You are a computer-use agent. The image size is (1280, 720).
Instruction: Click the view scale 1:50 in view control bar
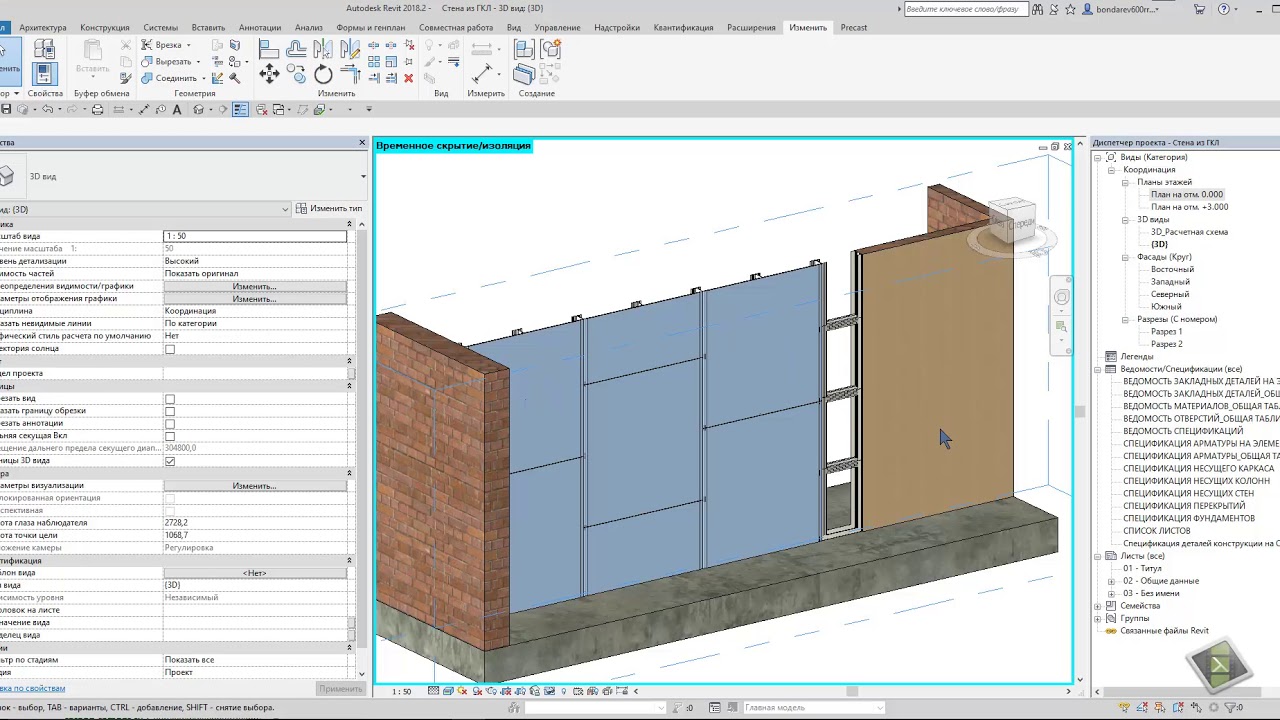402,691
